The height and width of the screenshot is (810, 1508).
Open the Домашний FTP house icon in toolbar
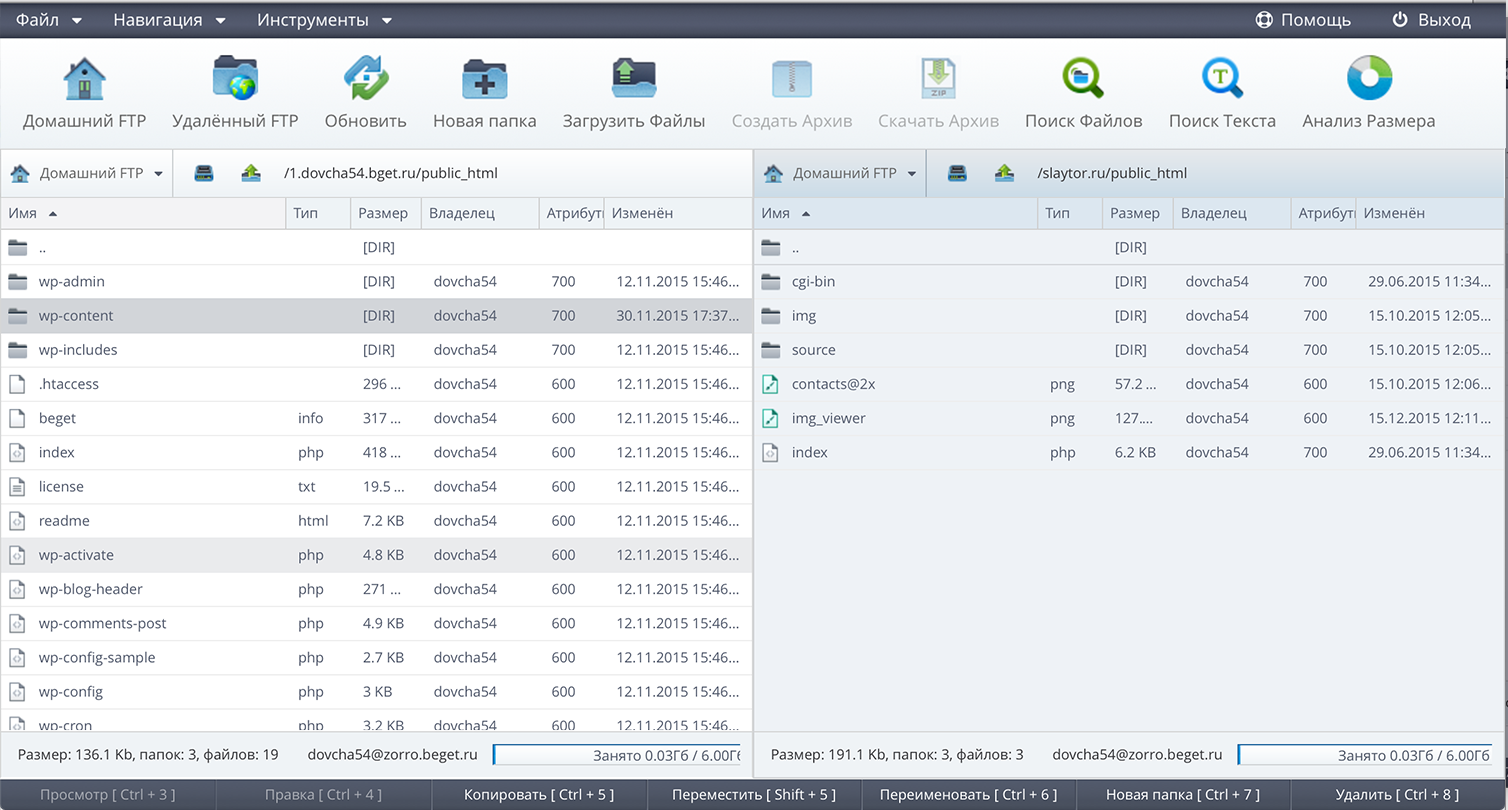85,80
